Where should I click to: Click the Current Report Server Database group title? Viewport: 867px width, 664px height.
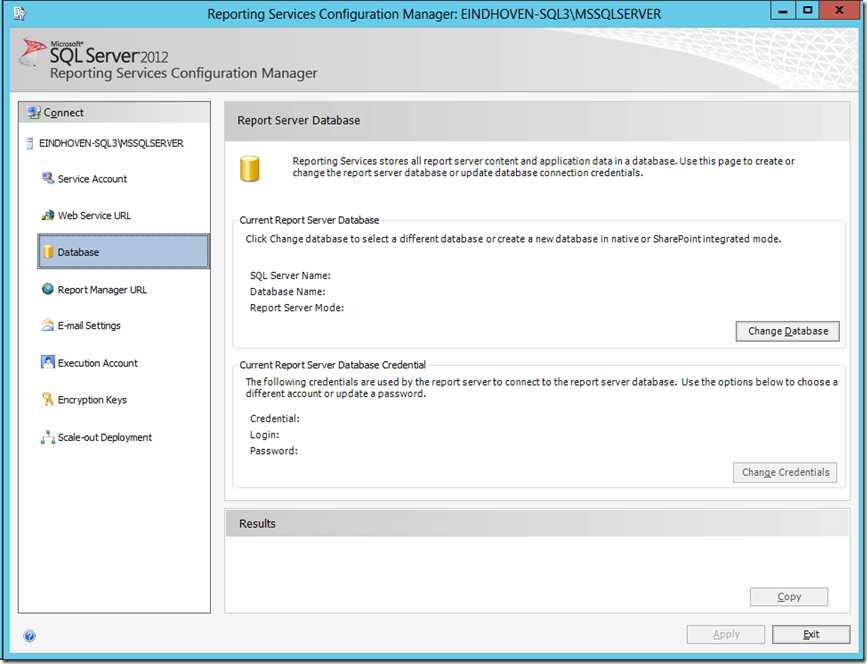tap(309, 220)
